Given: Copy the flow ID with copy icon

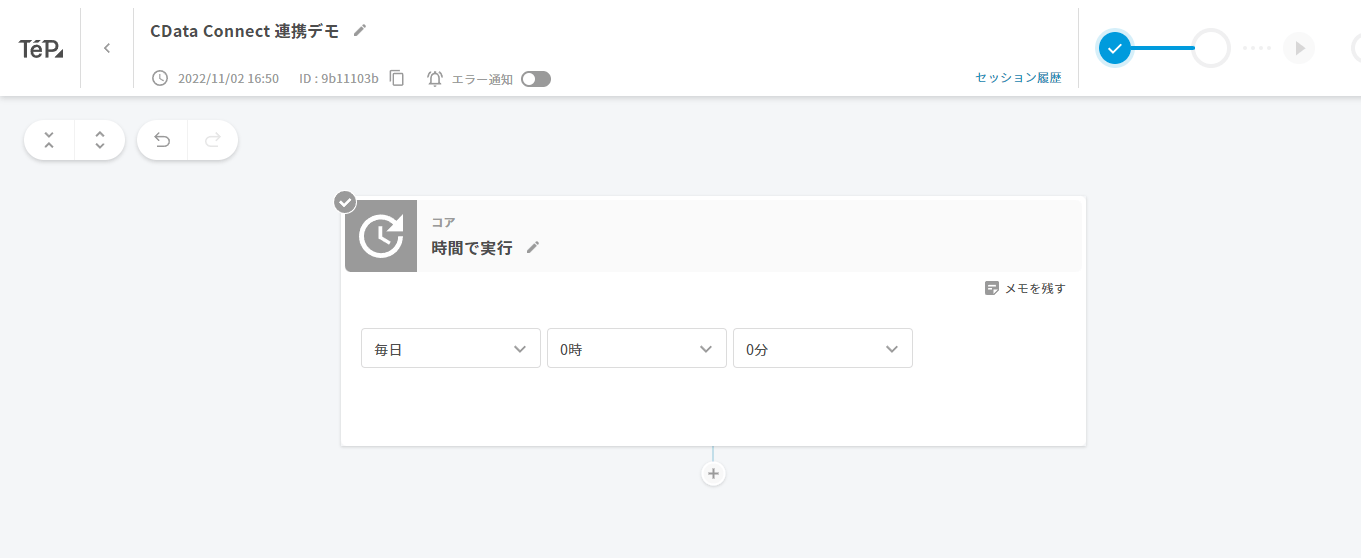Looking at the screenshot, I should [397, 78].
